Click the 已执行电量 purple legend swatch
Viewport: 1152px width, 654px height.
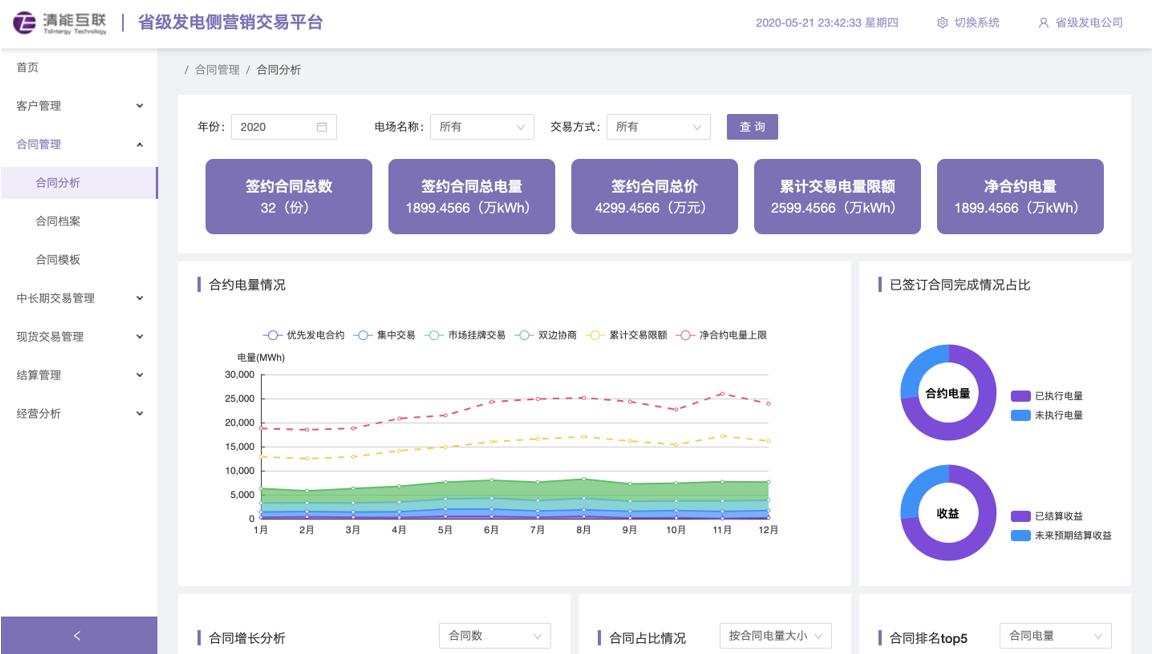coord(1020,396)
